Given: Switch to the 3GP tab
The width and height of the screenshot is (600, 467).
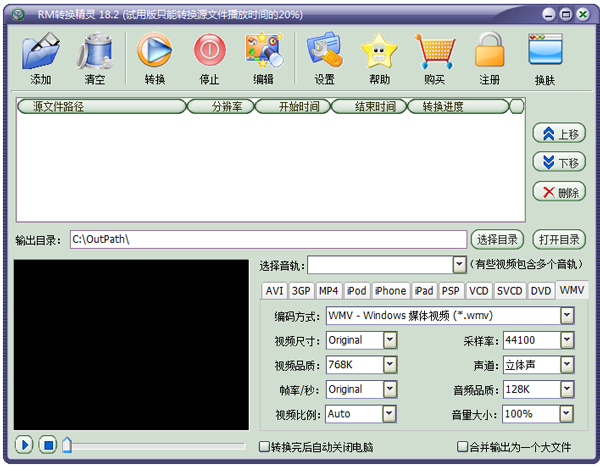Looking at the screenshot, I should coord(301,291).
